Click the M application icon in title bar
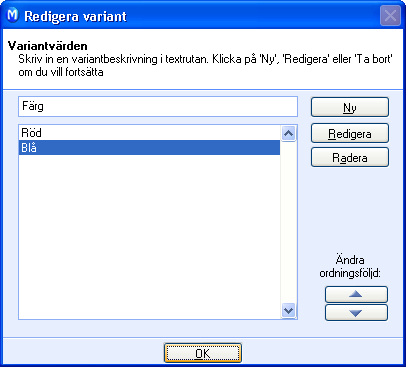 pos(13,15)
